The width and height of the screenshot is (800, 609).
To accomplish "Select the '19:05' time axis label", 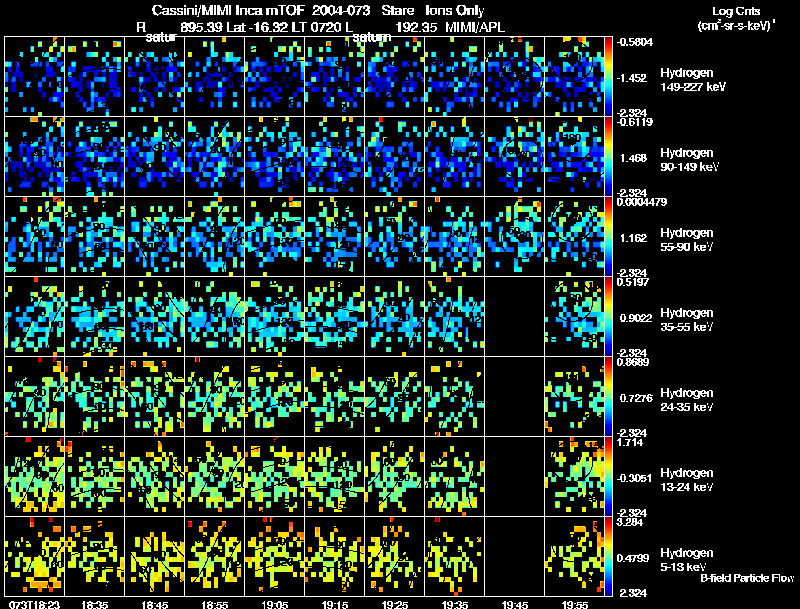I will click(274, 604).
